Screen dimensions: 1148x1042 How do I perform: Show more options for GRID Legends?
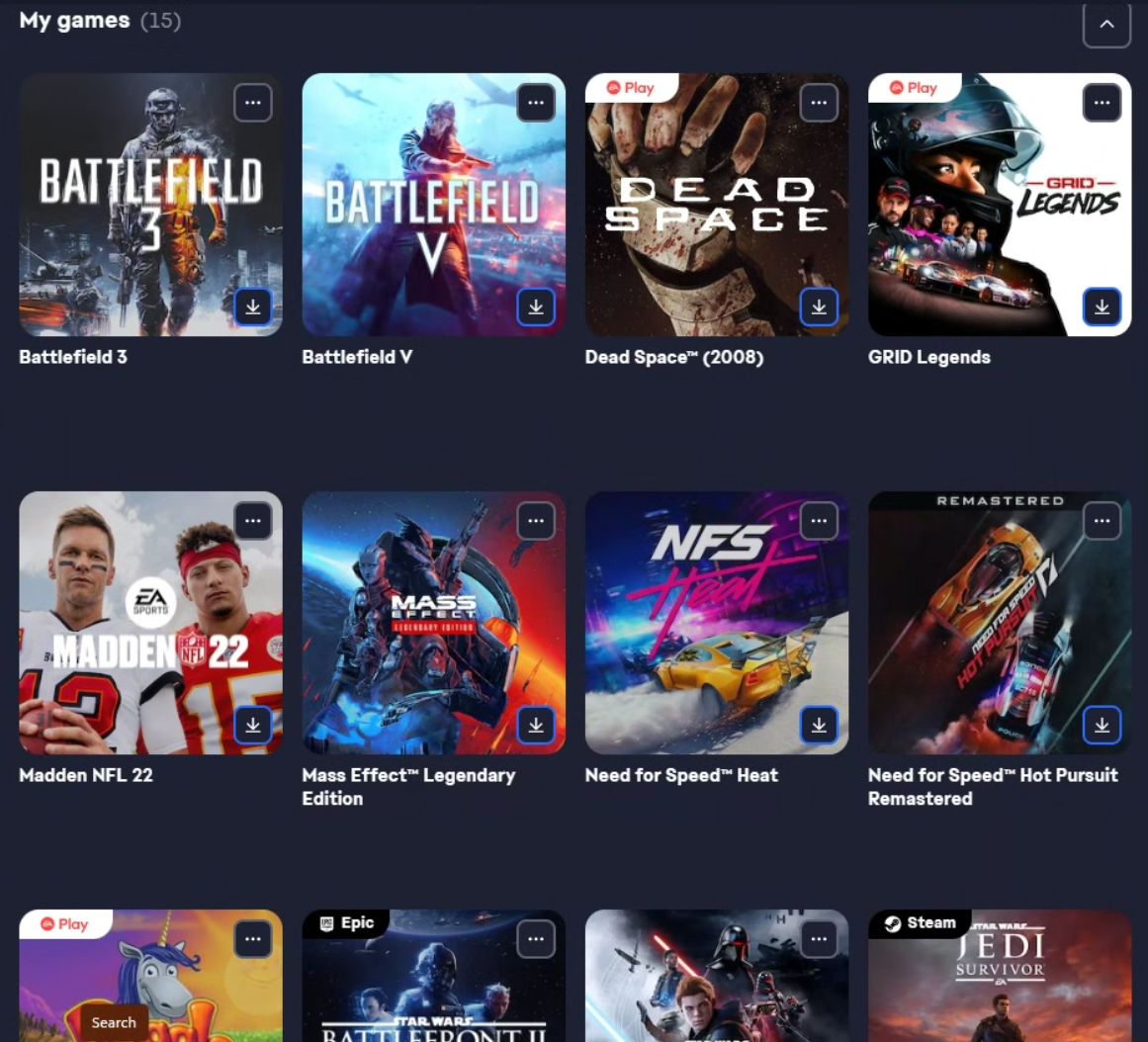(1102, 103)
